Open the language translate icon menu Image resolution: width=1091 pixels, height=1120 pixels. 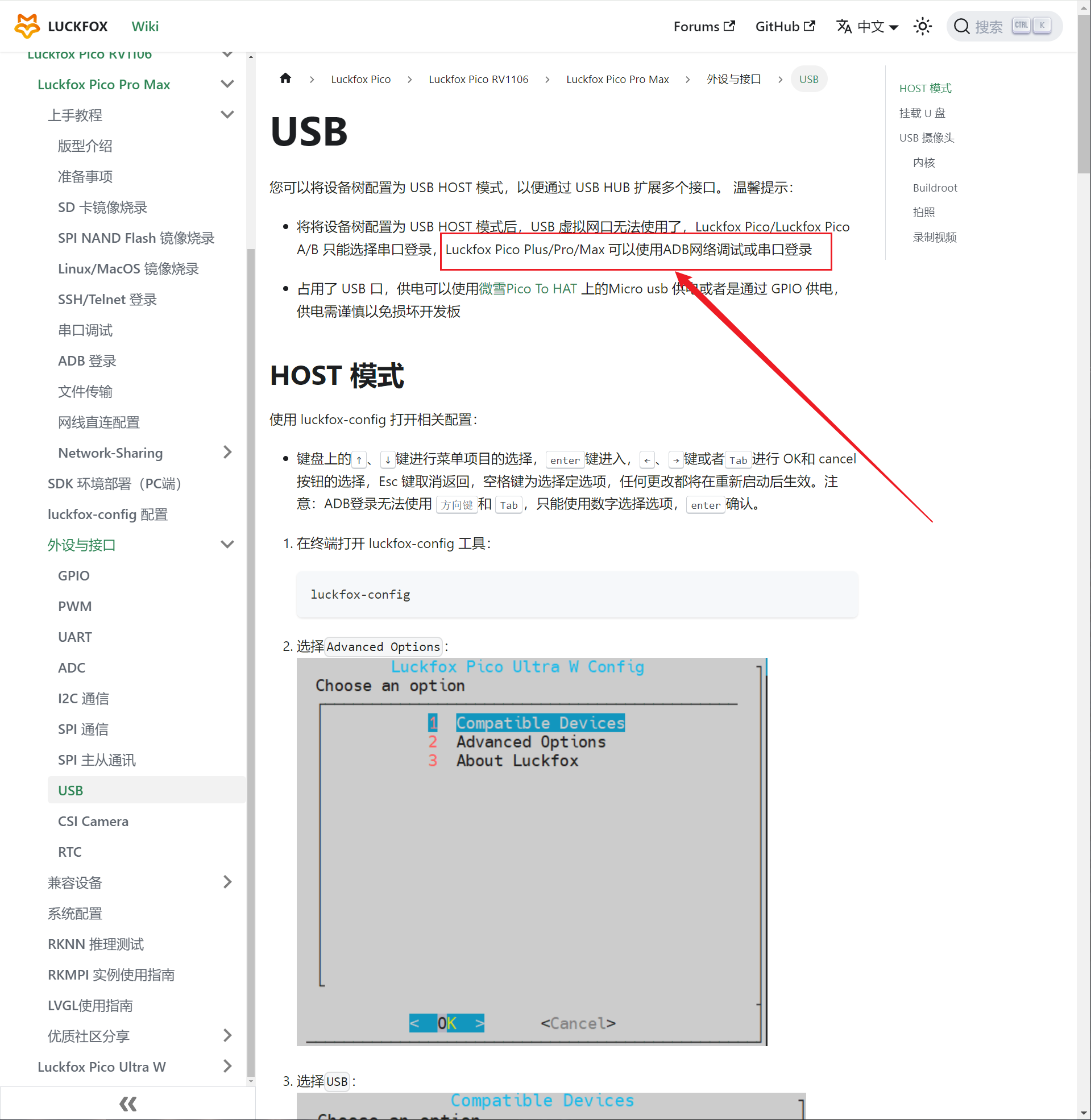(844, 26)
